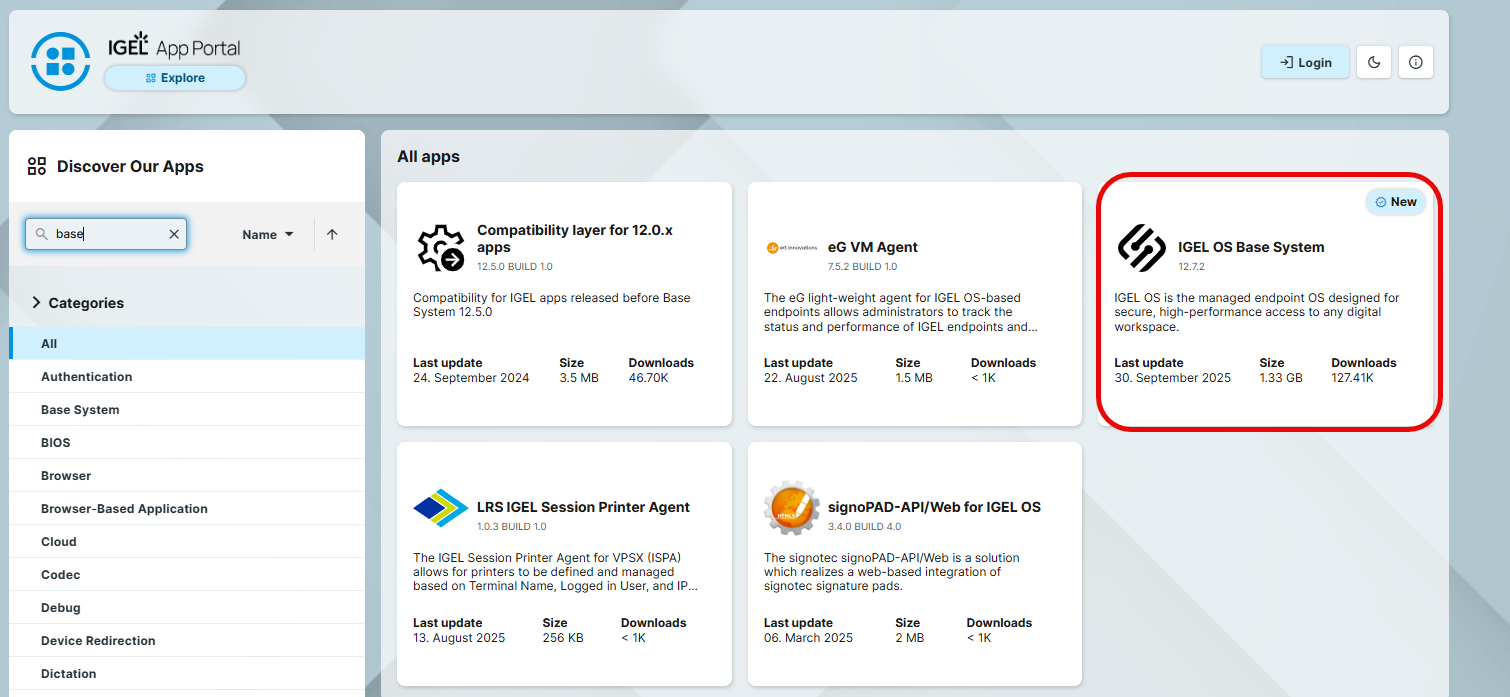Toggle dark mode with the moon icon
Screen dimensions: 1510x697
pyautogui.click(x=1374, y=62)
